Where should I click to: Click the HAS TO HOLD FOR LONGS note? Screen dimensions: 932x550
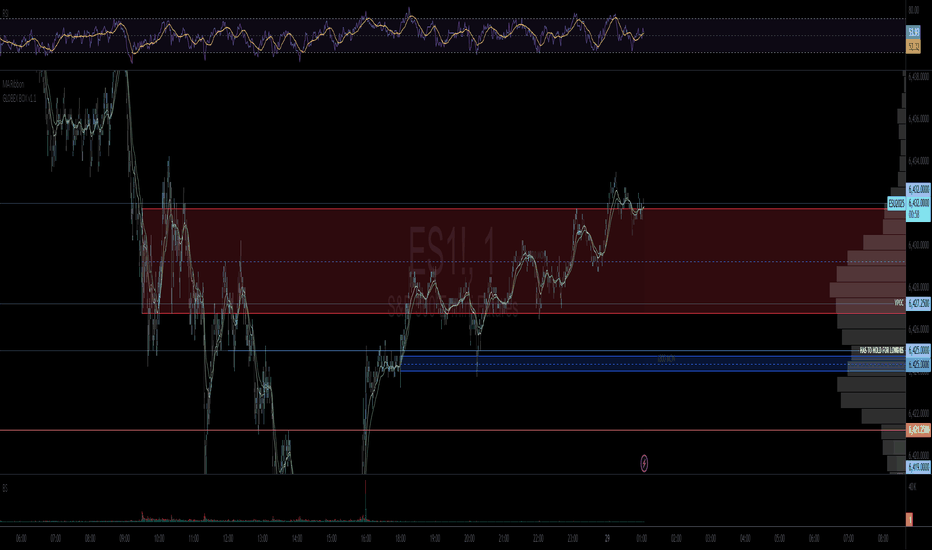click(881, 350)
